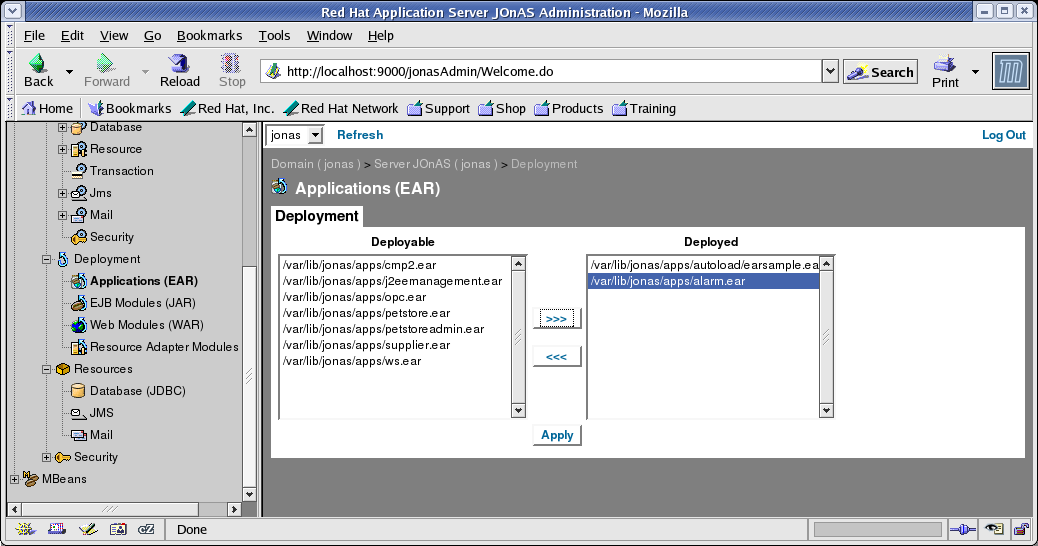Click the Composer icon in status bar
The image size is (1038, 546).
tap(88, 529)
